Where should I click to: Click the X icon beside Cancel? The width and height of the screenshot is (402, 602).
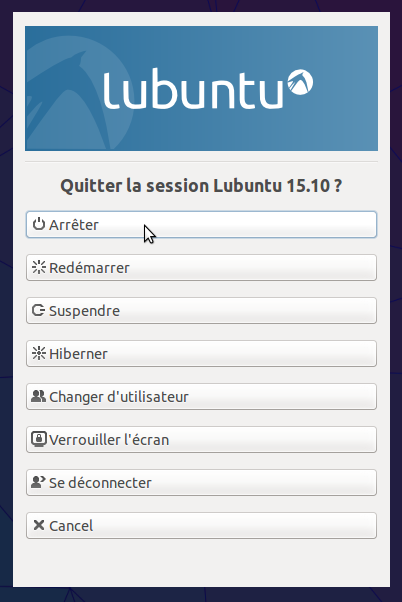coord(39,525)
